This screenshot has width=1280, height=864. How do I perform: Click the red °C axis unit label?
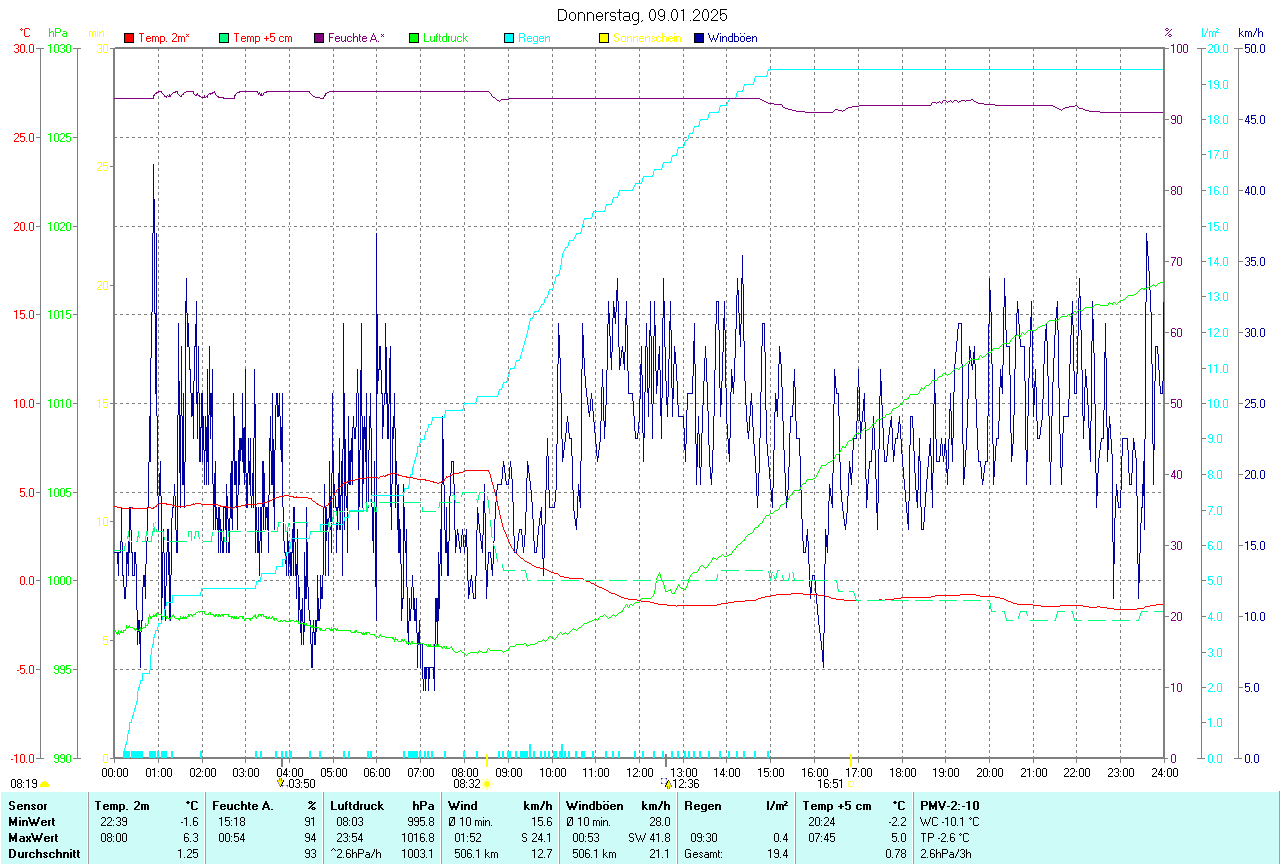tap(26, 33)
